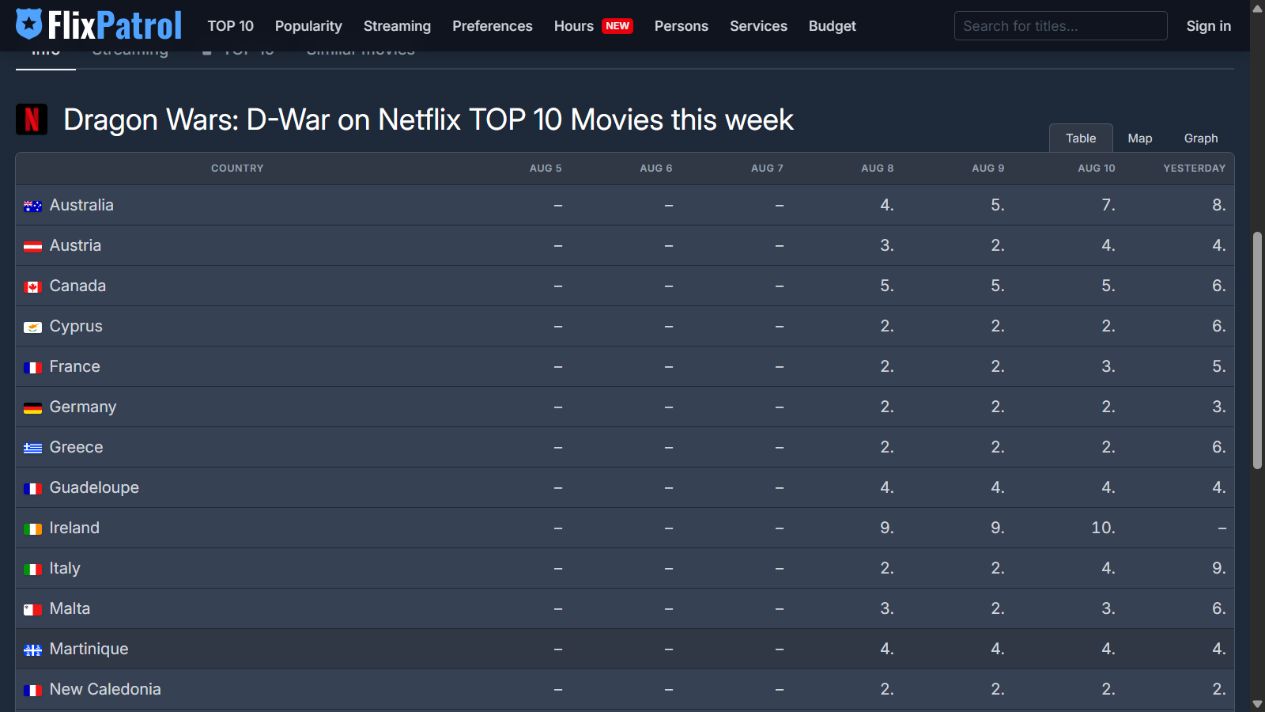Click the Dragon Wars: D-War page heading
This screenshot has height=712, width=1265.
click(428, 120)
